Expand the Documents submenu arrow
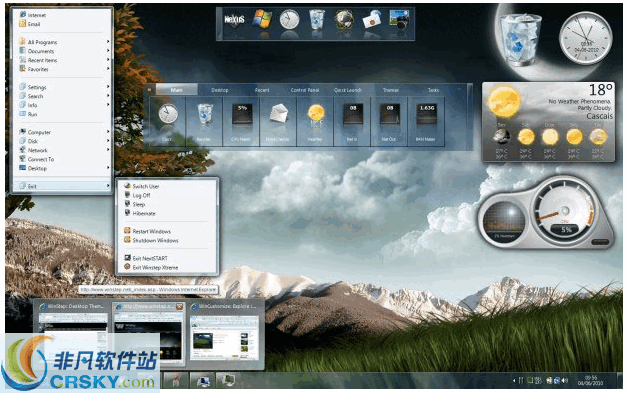This screenshot has width=626, height=393. pos(108,51)
